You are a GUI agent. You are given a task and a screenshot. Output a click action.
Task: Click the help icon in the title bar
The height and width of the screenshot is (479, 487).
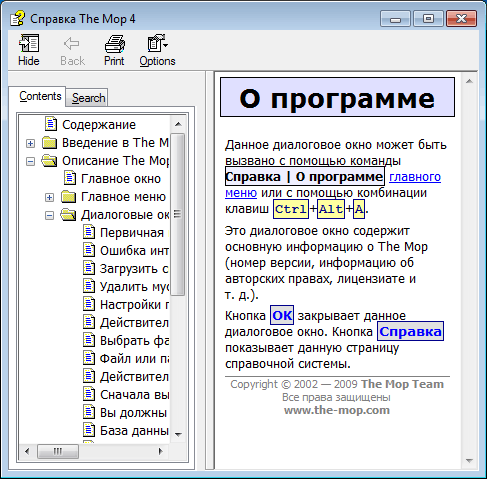(17, 19)
